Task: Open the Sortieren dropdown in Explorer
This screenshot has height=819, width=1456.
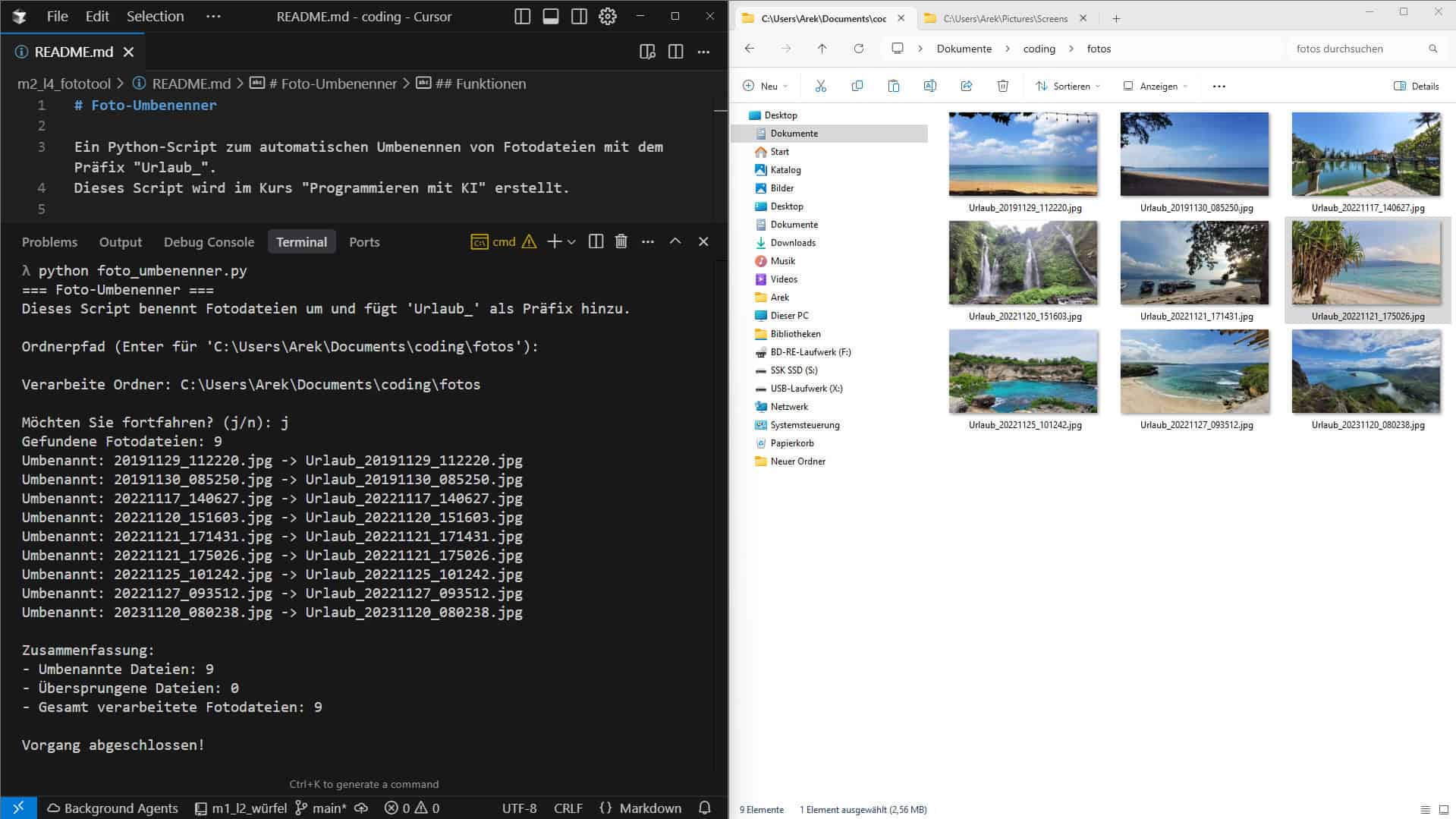Action: tap(1068, 86)
